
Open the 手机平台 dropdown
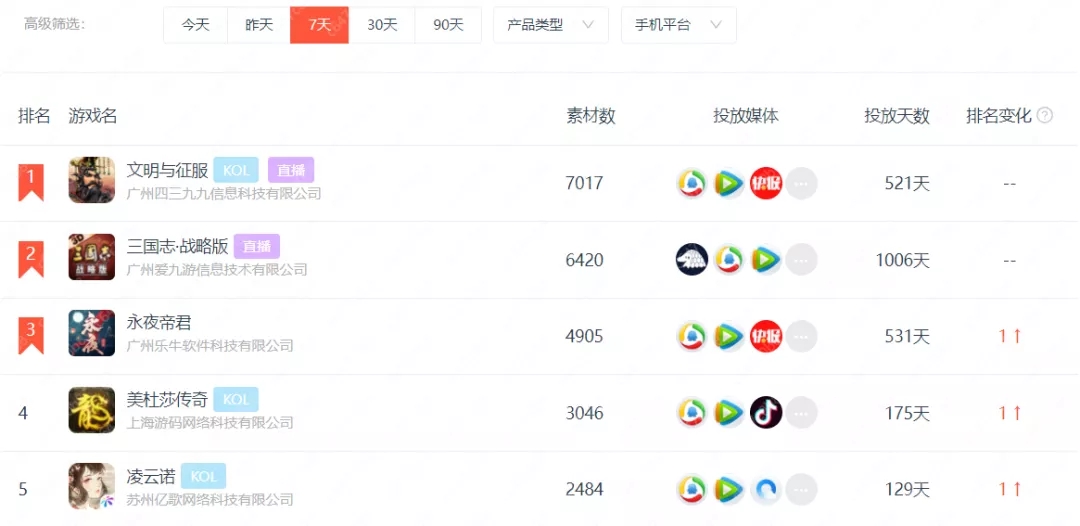[x=678, y=25]
